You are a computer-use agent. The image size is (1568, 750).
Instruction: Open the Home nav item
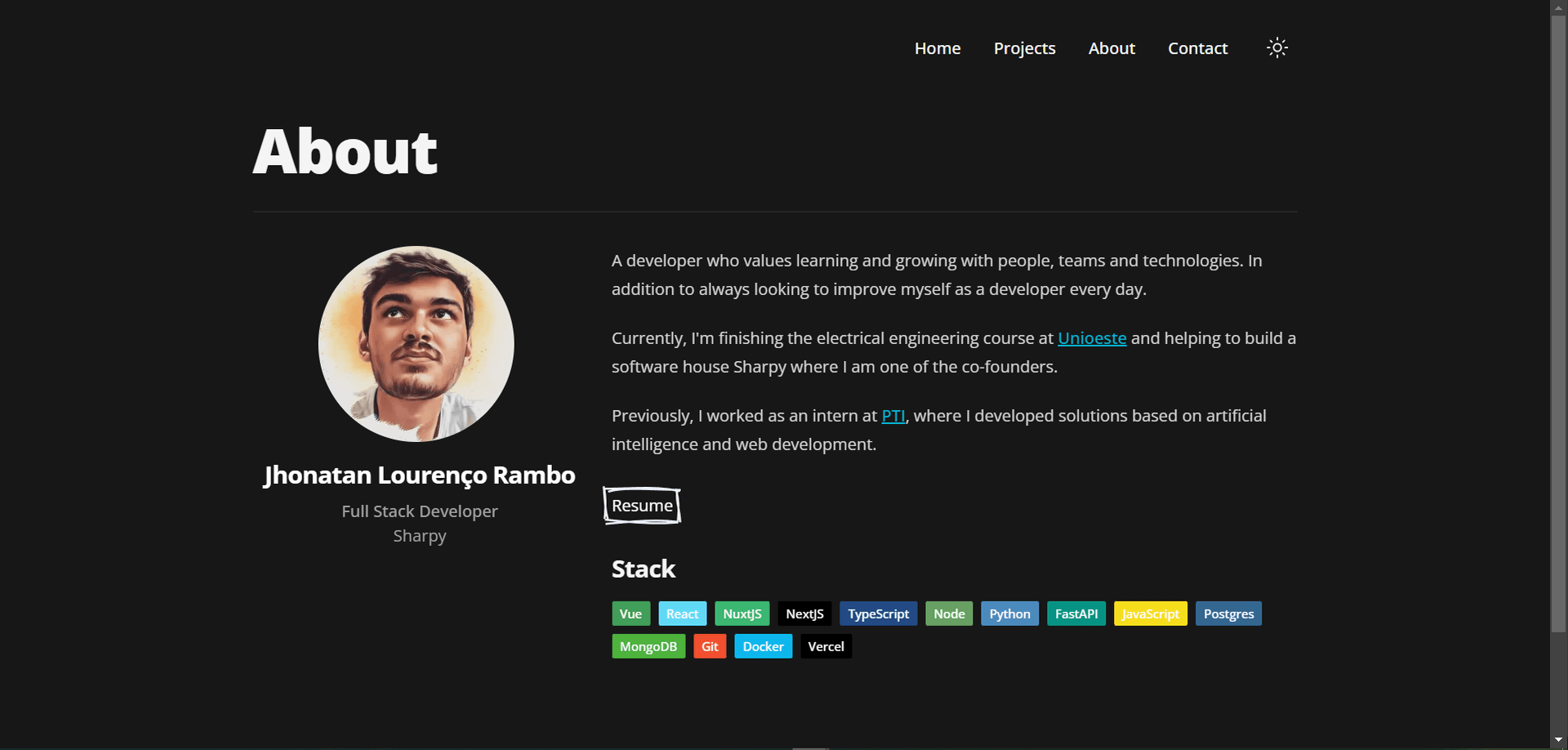(938, 48)
